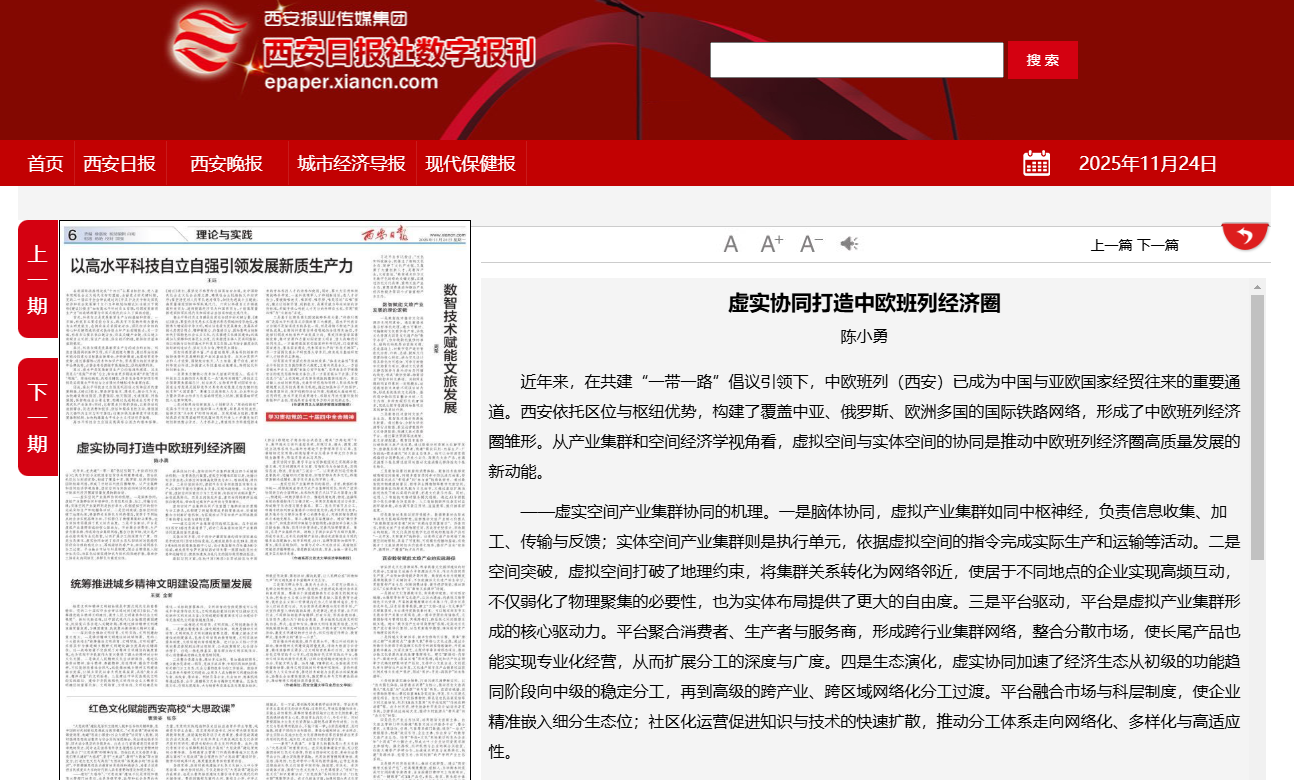This screenshot has width=1294, height=780.
Task: Play article audio with the speaker icon
Action: 850,244
